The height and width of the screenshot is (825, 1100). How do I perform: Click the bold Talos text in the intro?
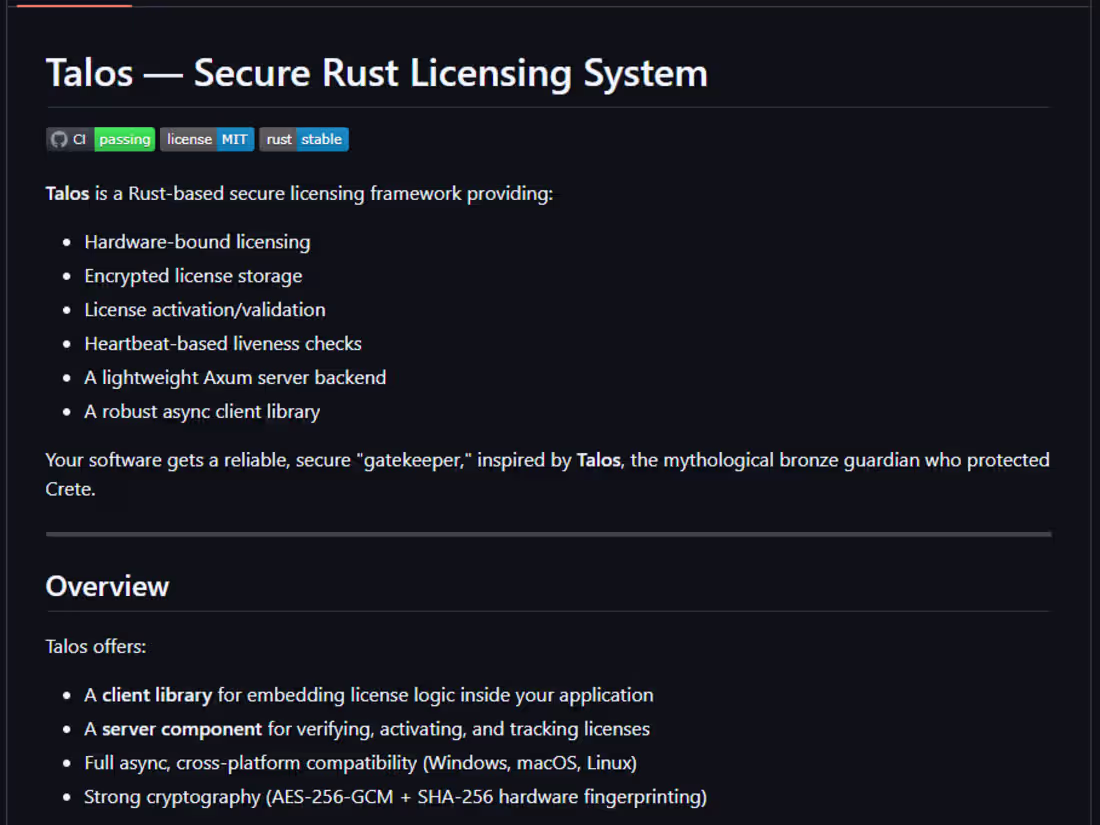pos(67,193)
